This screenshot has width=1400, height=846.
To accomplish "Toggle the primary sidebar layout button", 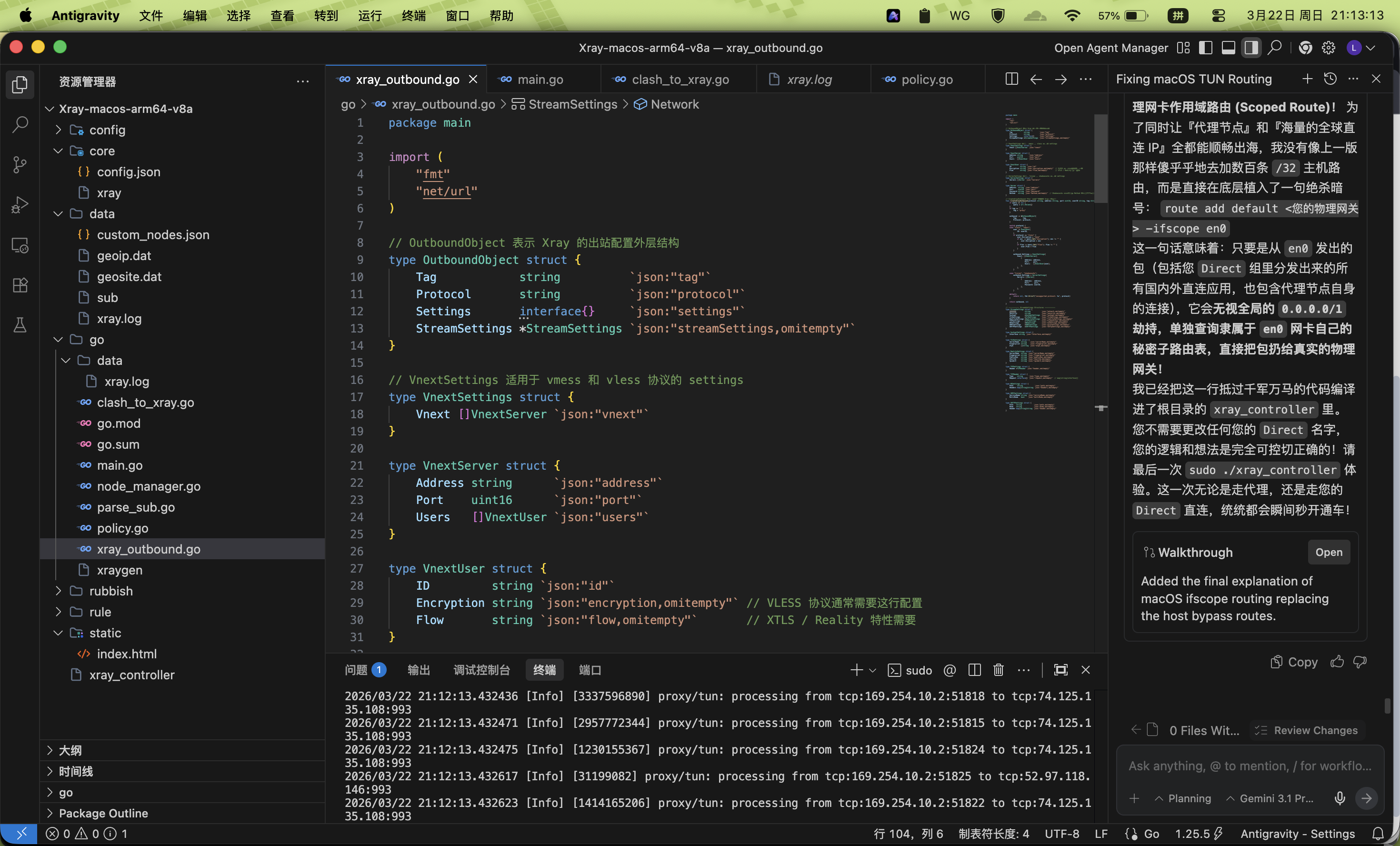I will pos(1205,48).
